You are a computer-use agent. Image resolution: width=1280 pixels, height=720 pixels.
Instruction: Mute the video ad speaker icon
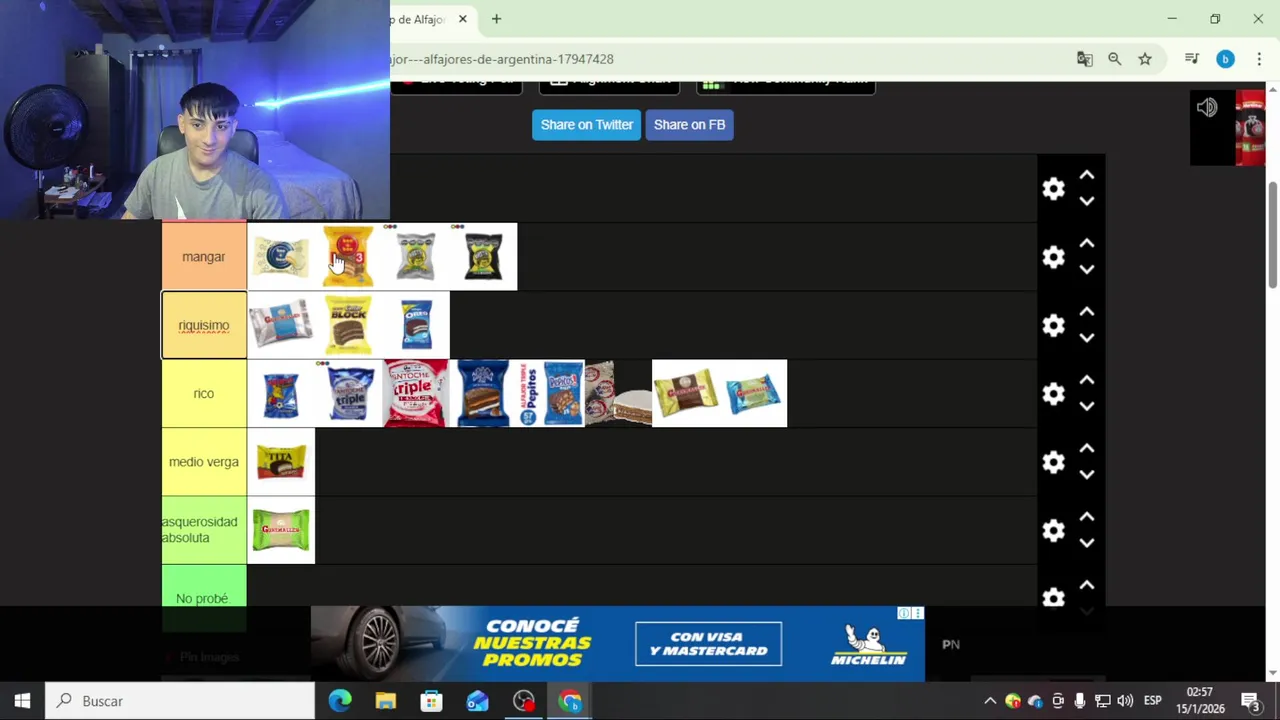1207,107
